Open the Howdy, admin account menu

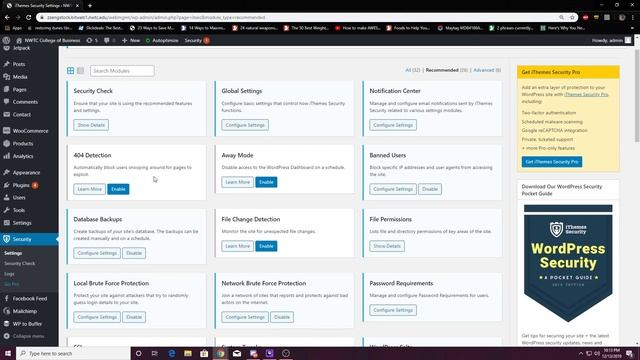611,40
